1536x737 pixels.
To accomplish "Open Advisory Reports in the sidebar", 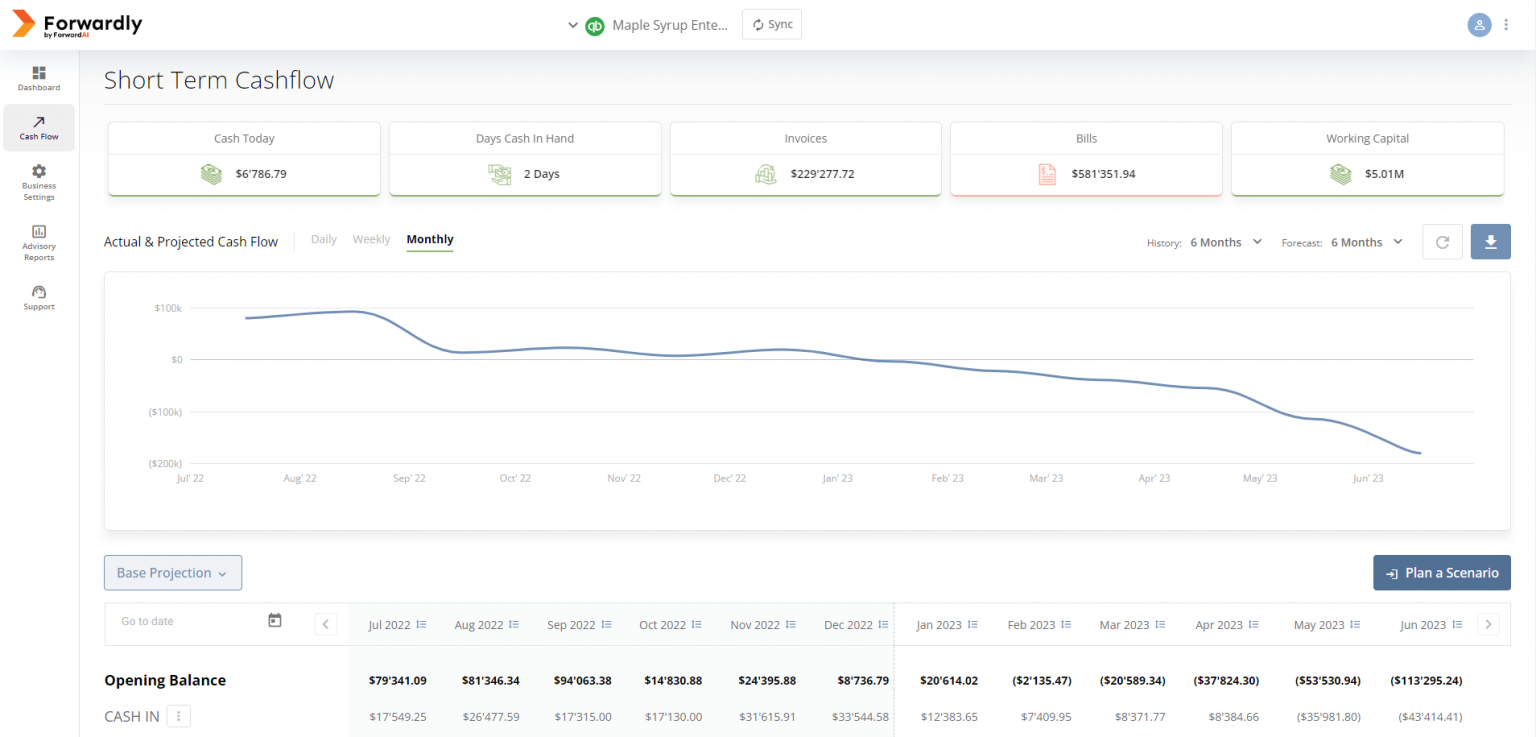I will [x=39, y=243].
